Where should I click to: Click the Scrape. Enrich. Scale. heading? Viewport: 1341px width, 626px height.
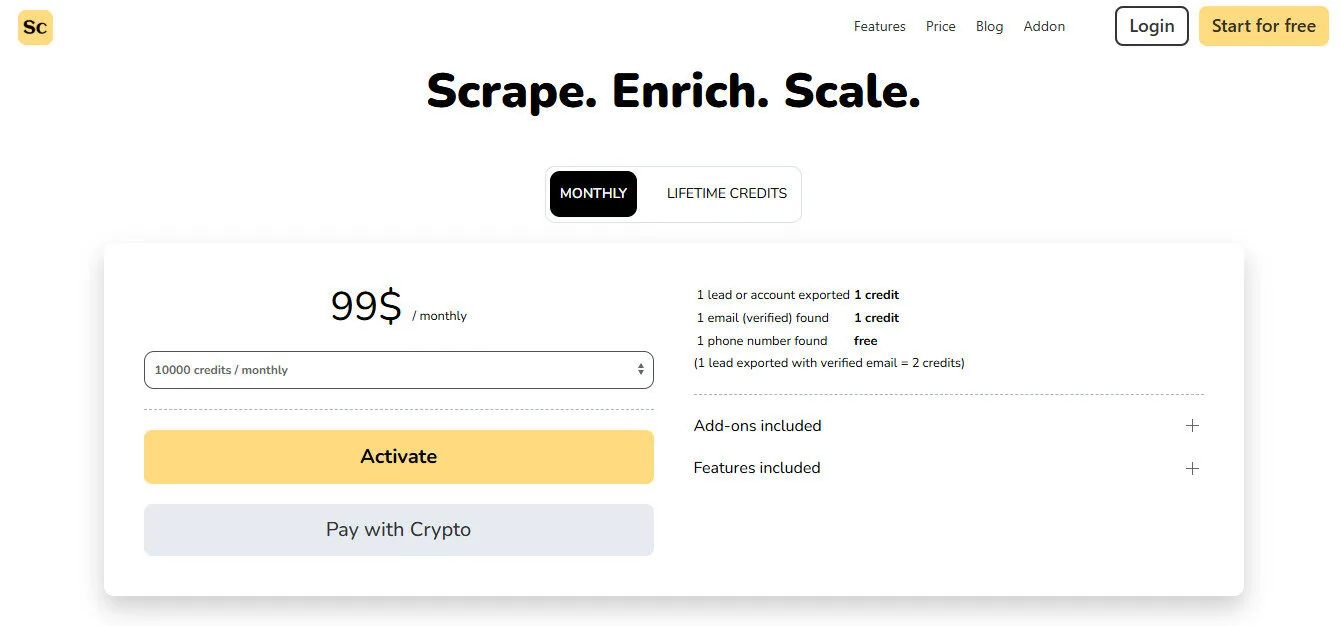pos(672,90)
